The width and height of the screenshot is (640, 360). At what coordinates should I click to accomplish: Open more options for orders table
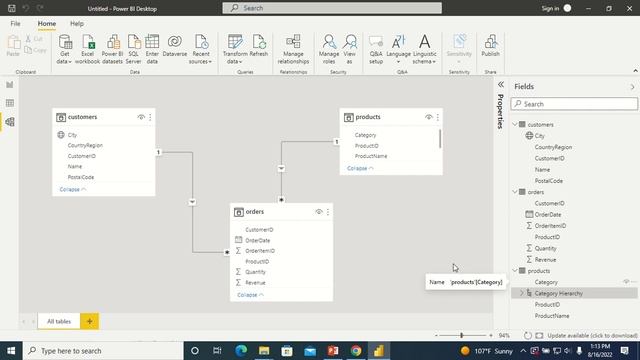pos(328,212)
